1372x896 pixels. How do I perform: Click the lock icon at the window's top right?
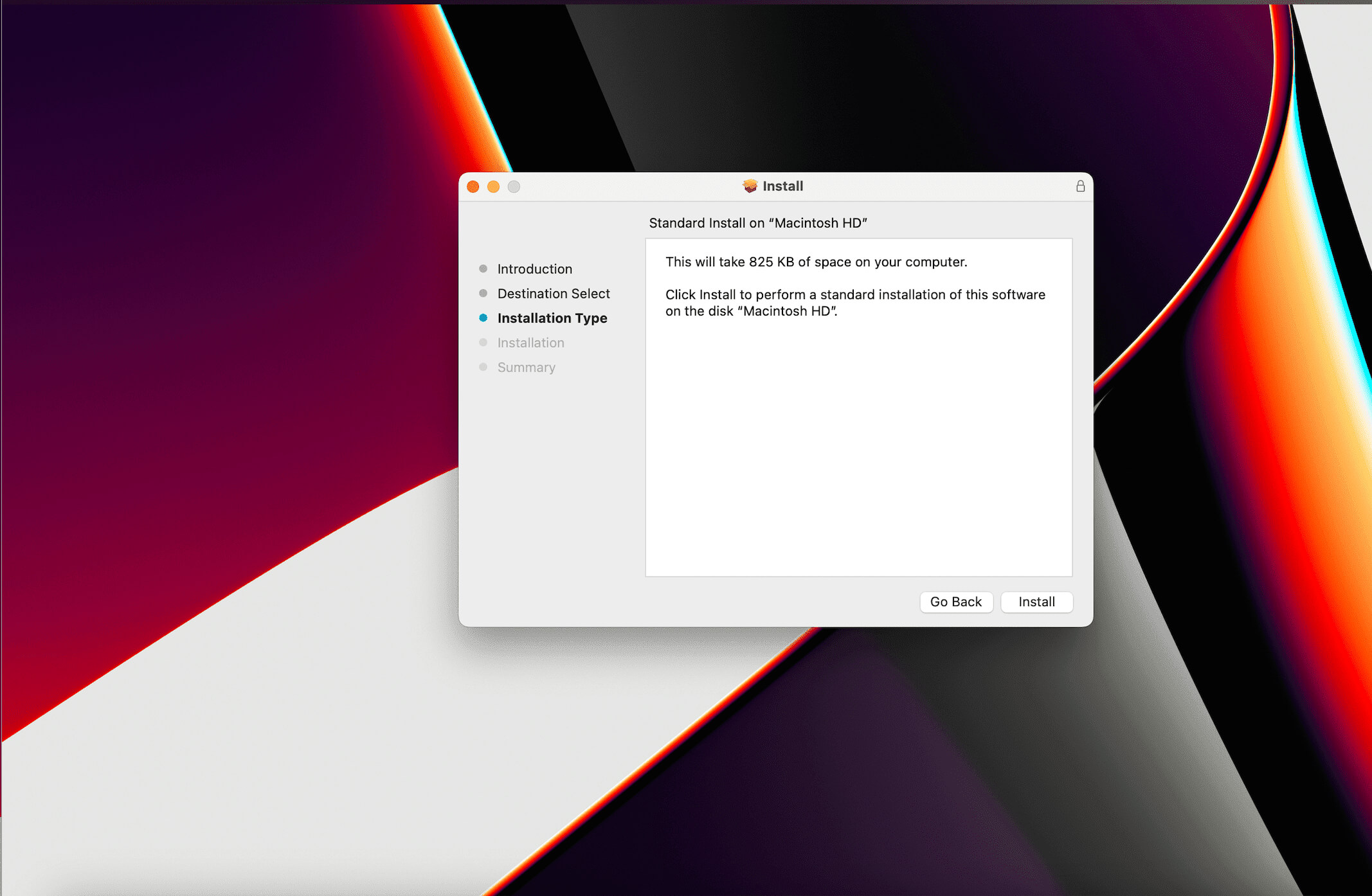click(x=1081, y=186)
